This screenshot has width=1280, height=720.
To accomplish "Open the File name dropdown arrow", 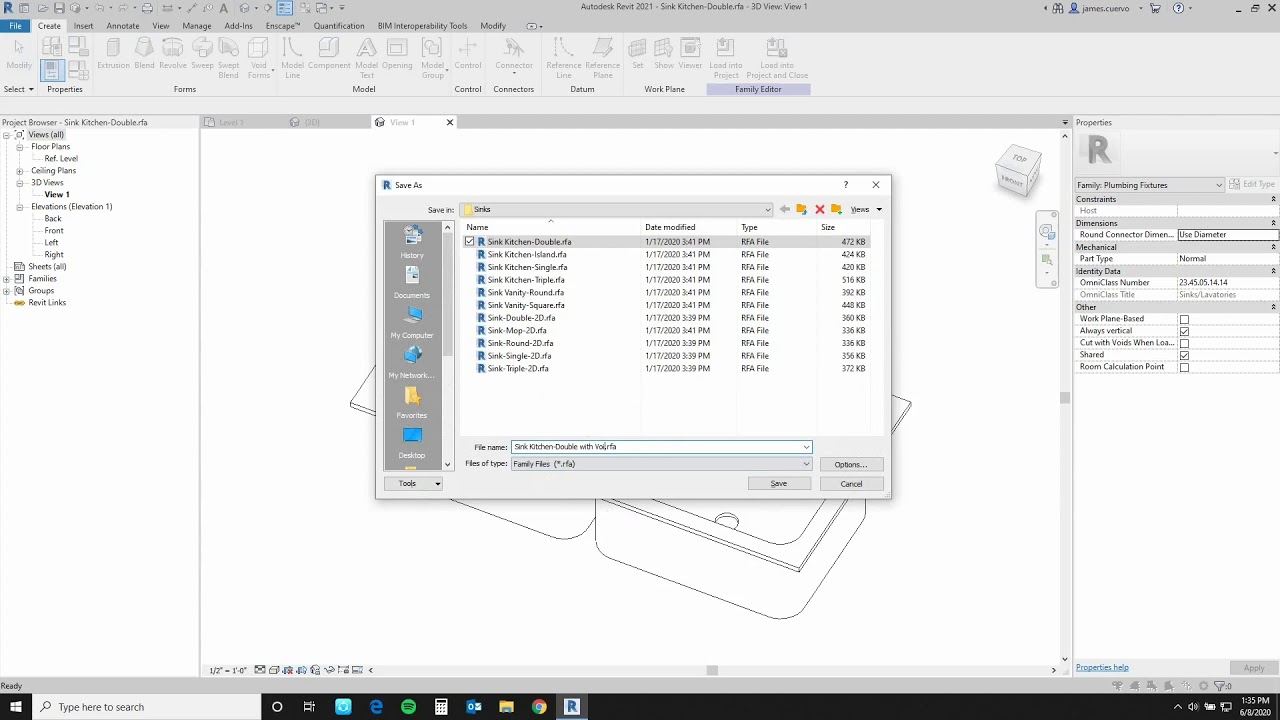I will click(806, 447).
